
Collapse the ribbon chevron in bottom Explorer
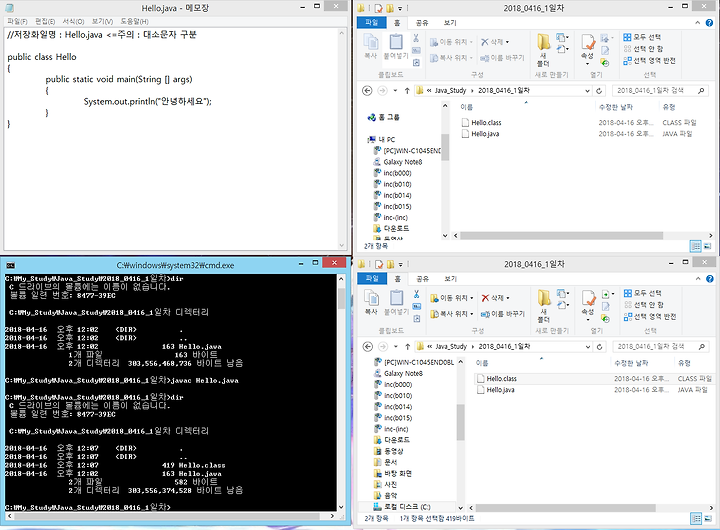coord(698,279)
